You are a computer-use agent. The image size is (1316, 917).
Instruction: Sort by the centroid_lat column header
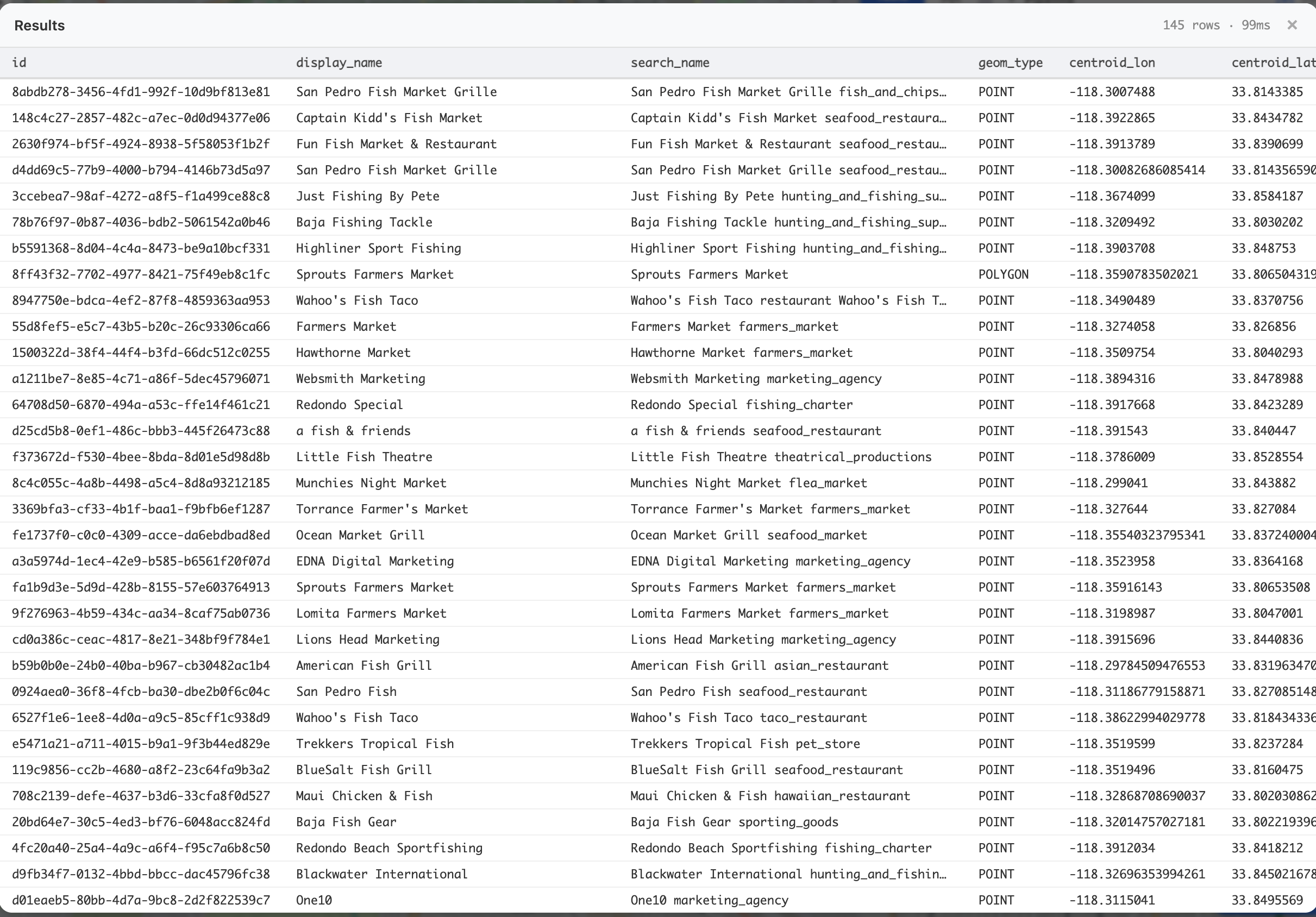tap(1271, 62)
